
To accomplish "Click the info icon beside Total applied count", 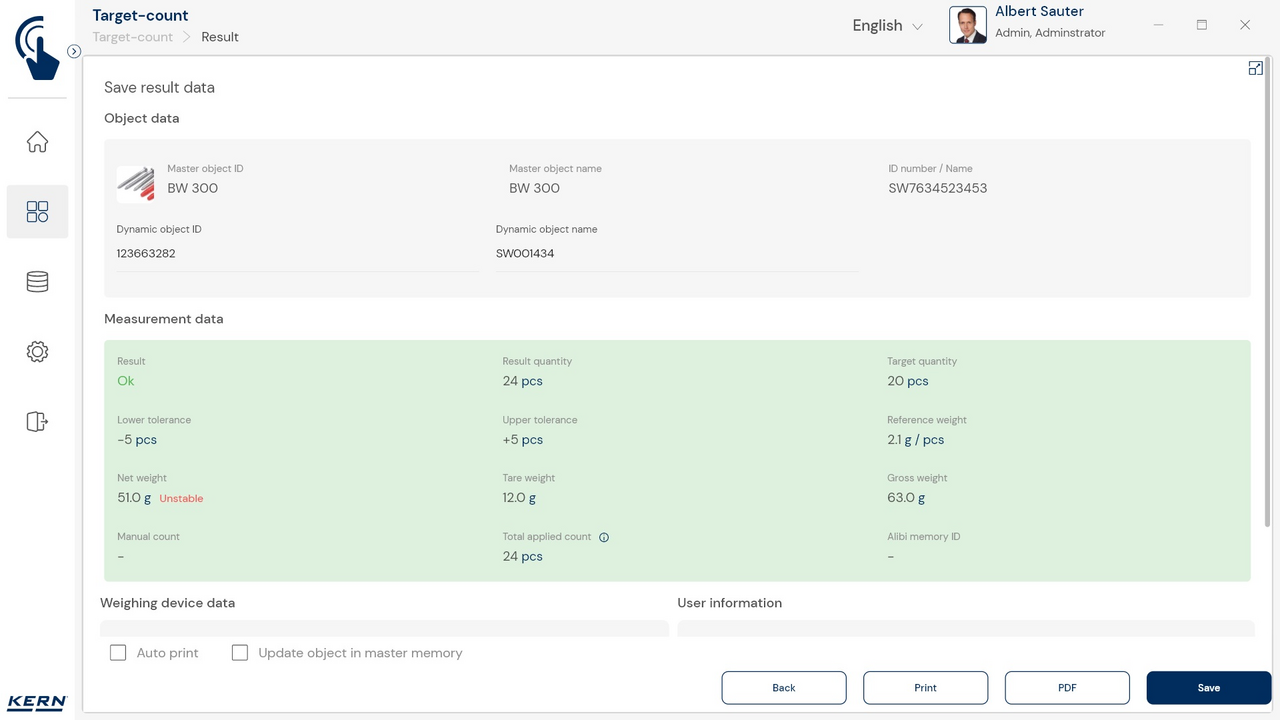I will click(x=604, y=537).
